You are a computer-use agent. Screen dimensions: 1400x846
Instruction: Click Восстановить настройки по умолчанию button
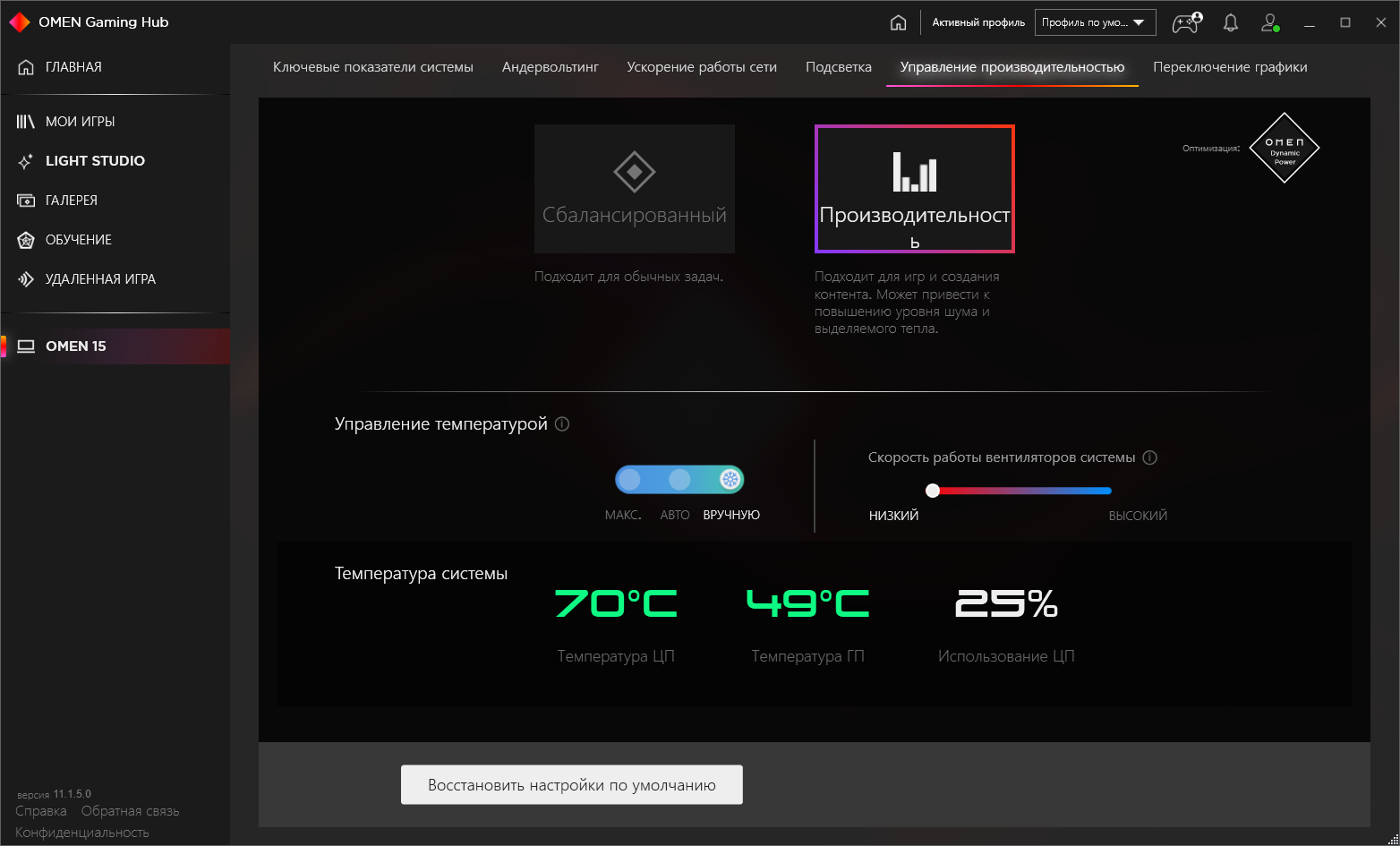(572, 785)
